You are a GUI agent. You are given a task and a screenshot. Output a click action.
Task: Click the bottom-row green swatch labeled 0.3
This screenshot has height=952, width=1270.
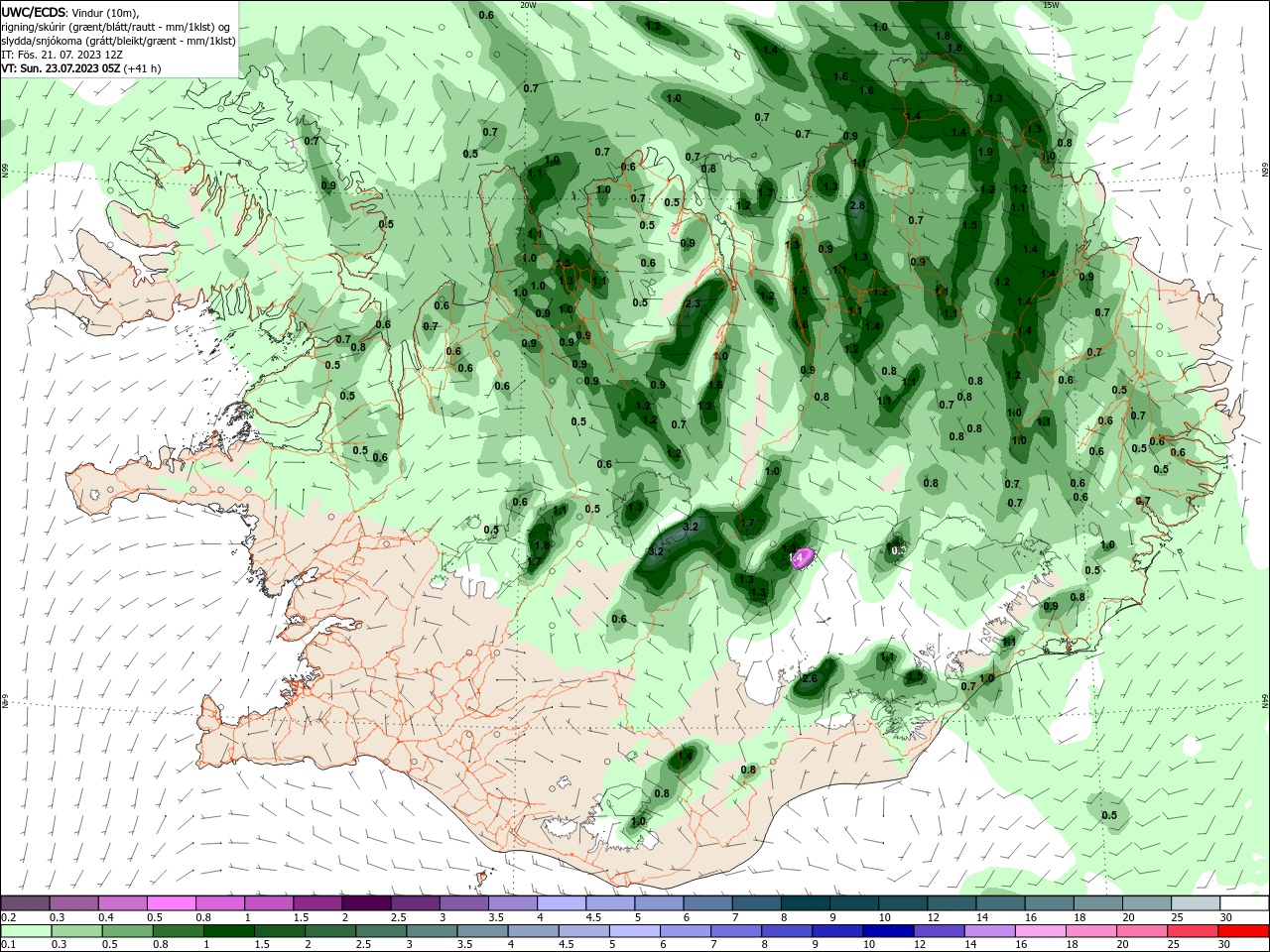[x=76, y=932]
